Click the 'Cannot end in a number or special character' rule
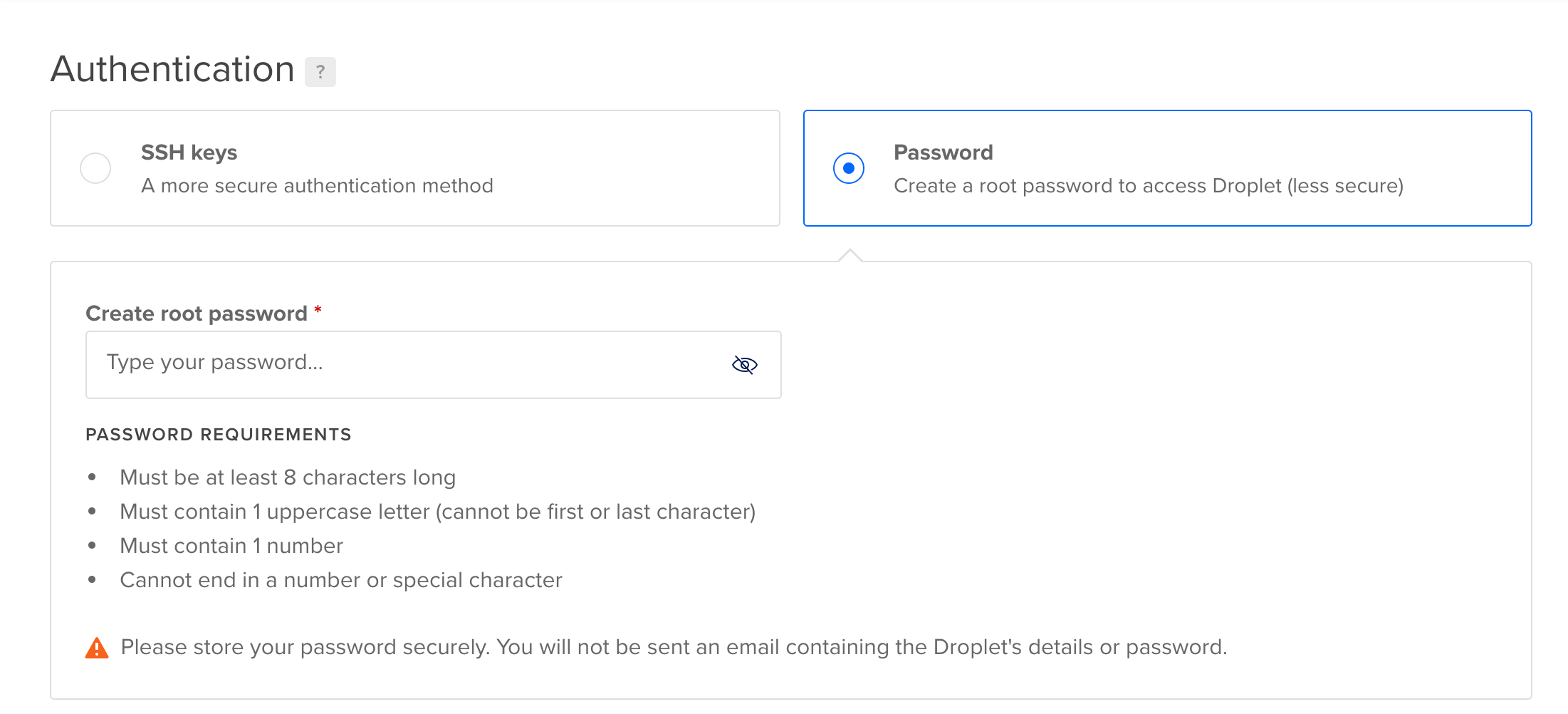 pos(341,580)
